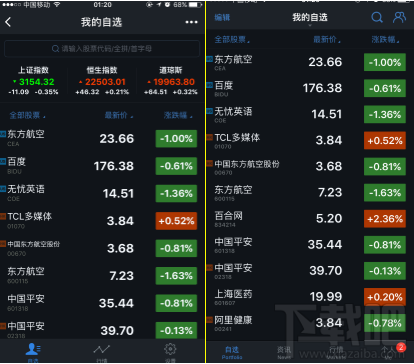Select the portfolio person icon in left bottom bar
The width and height of the screenshot is (414, 364).
point(33,349)
